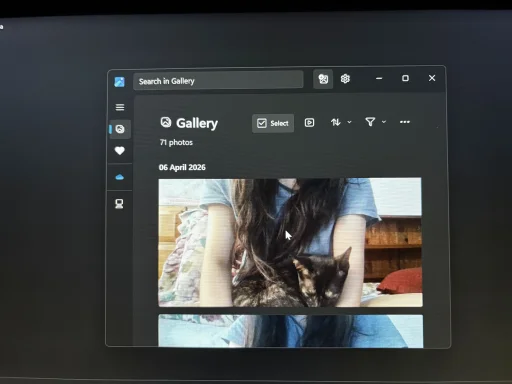
Task: Click the Gallery heading
Action: pos(197,123)
